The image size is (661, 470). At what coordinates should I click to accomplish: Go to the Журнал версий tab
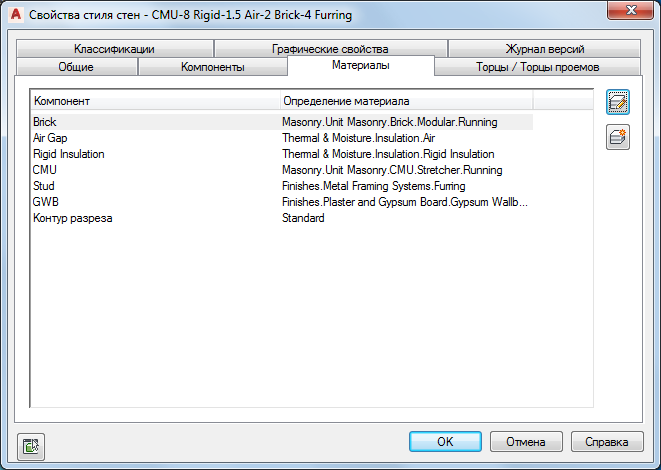[545, 48]
